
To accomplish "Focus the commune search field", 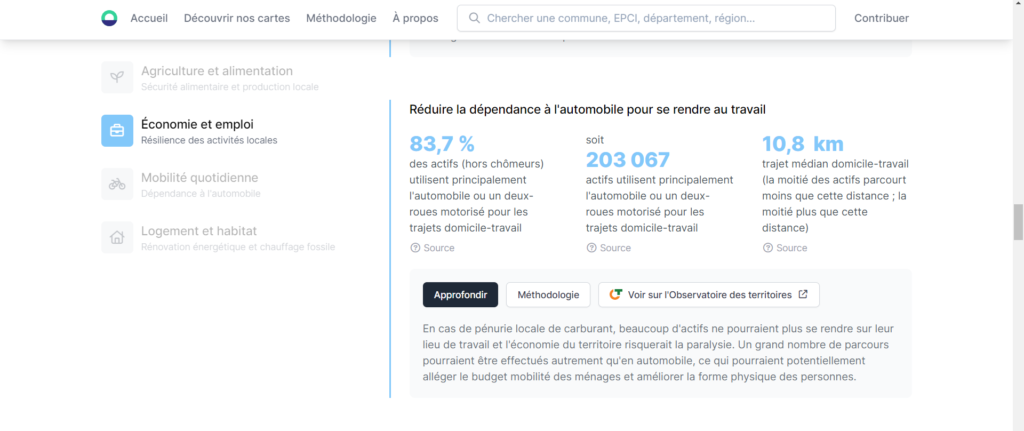I will coord(655,18).
